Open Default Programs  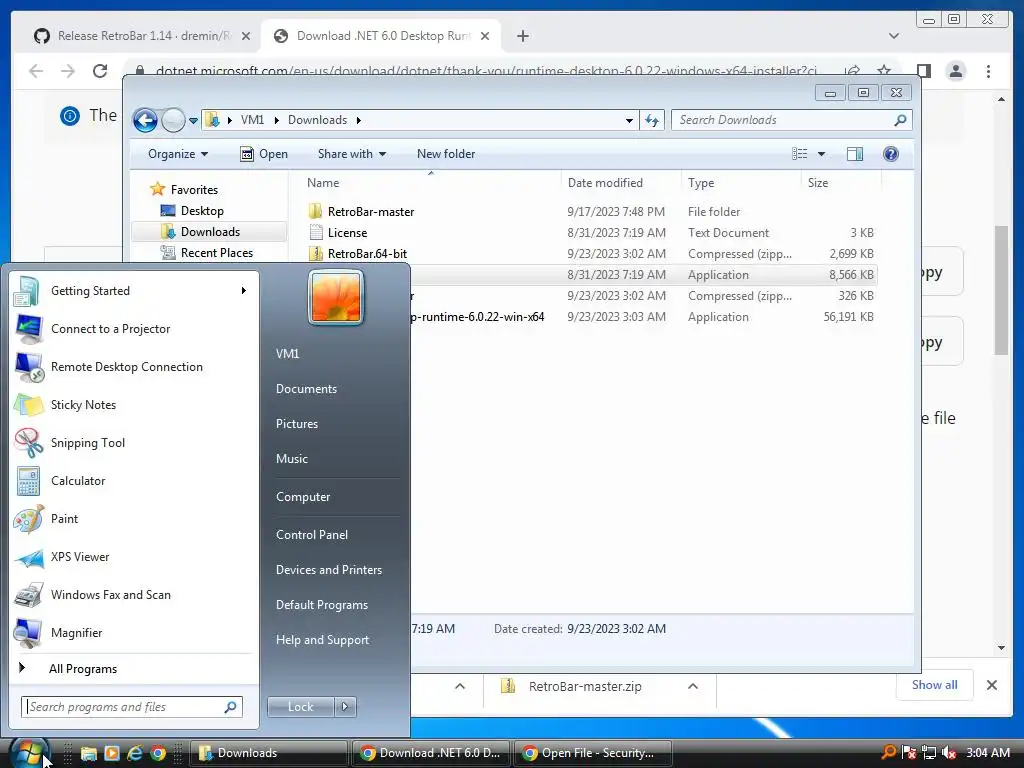click(321, 605)
